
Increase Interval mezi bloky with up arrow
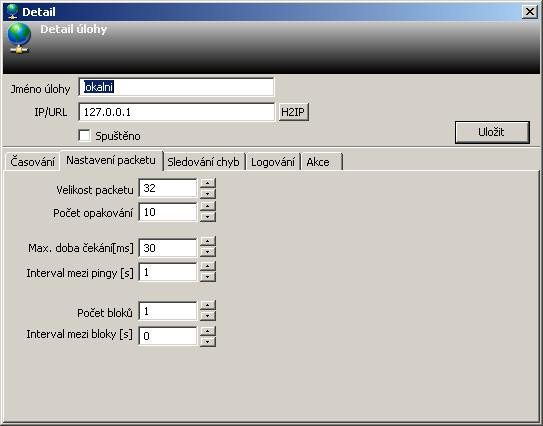point(208,331)
